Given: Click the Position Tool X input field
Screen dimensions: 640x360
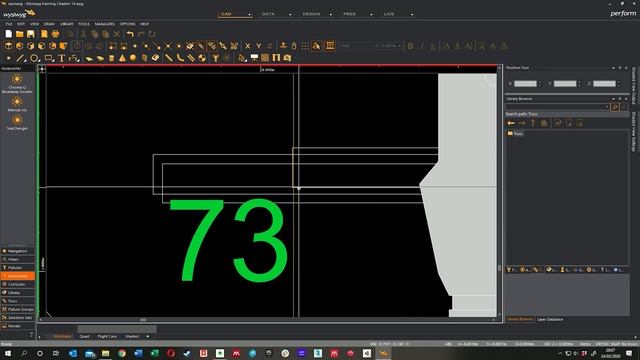Looking at the screenshot, I should [525, 84].
